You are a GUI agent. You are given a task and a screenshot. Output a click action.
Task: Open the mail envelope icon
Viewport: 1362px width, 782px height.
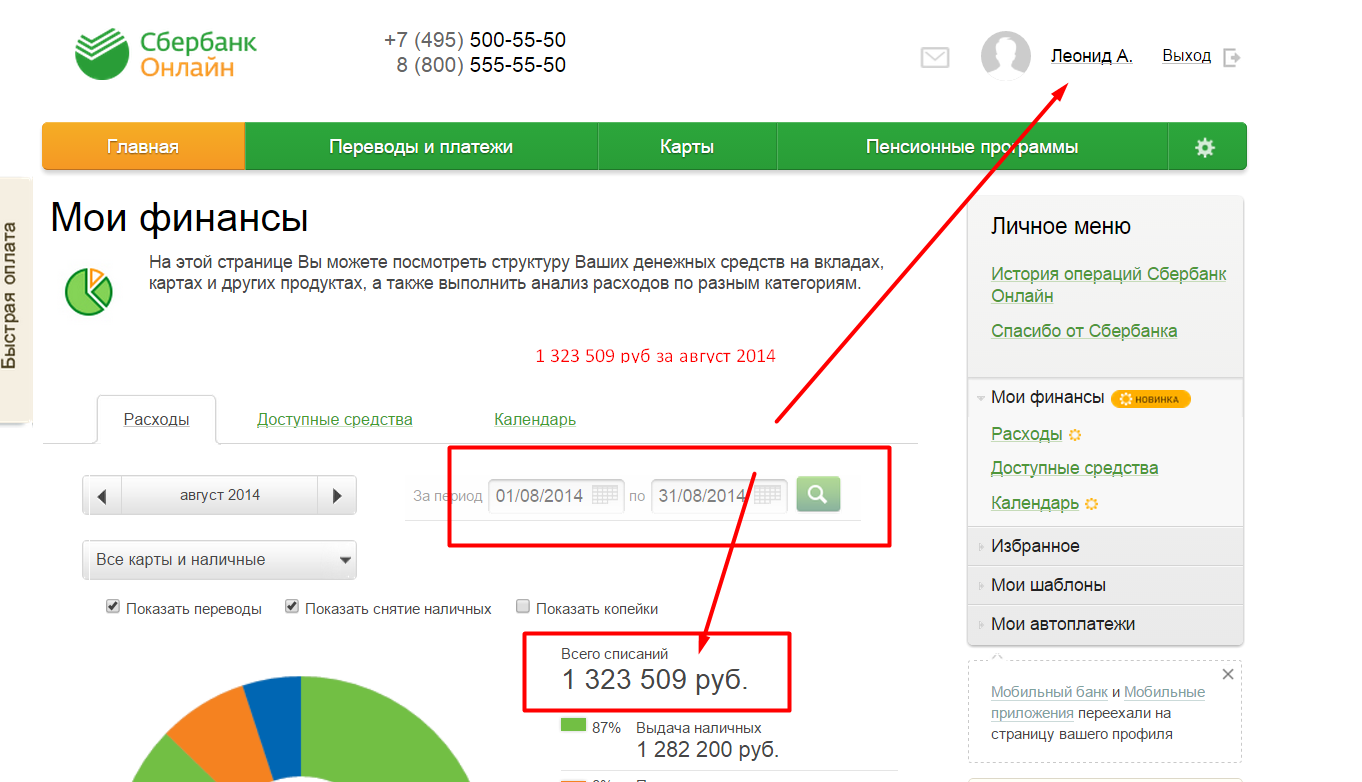coord(934,58)
